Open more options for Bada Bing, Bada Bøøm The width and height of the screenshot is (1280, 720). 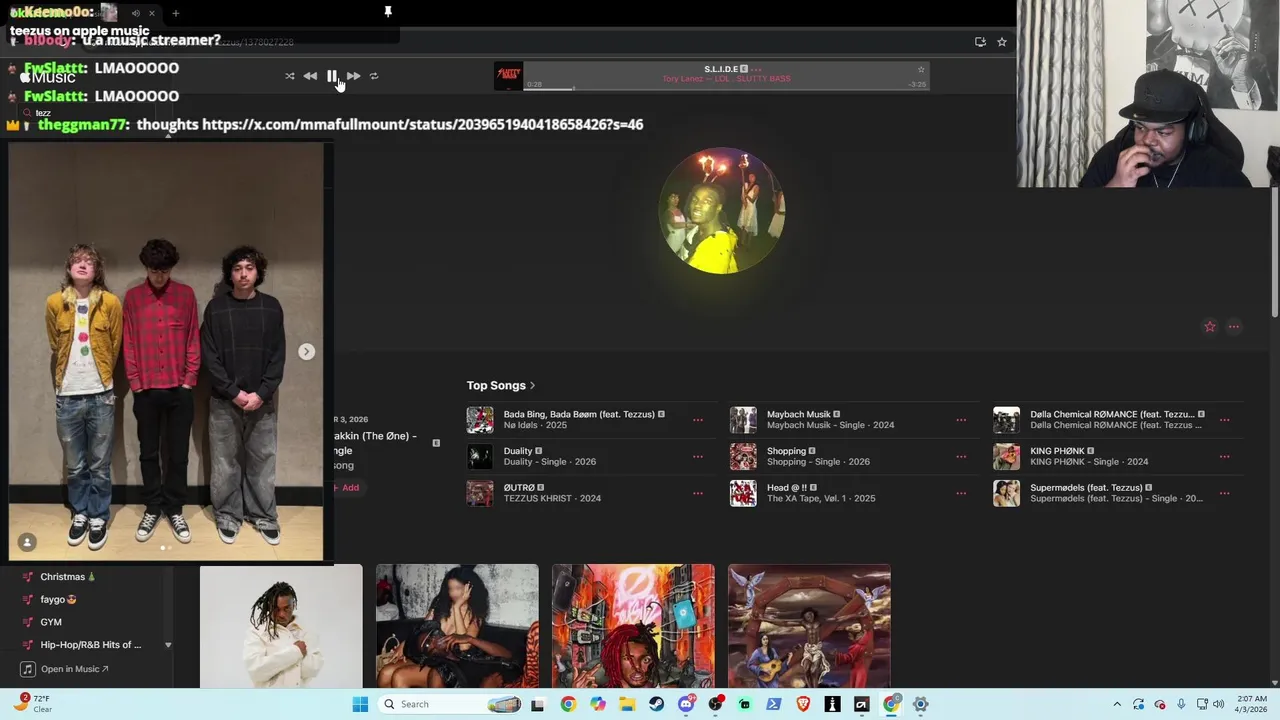click(698, 420)
